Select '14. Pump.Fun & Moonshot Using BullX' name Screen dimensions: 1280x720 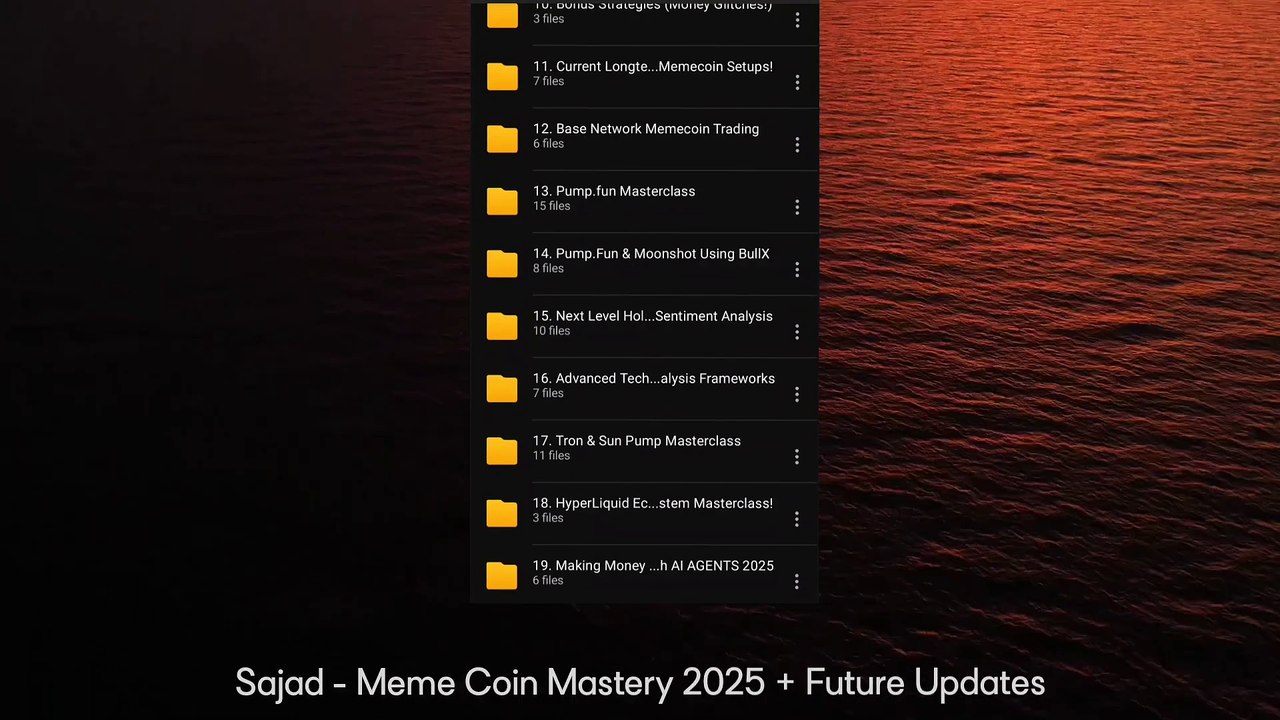[651, 254]
